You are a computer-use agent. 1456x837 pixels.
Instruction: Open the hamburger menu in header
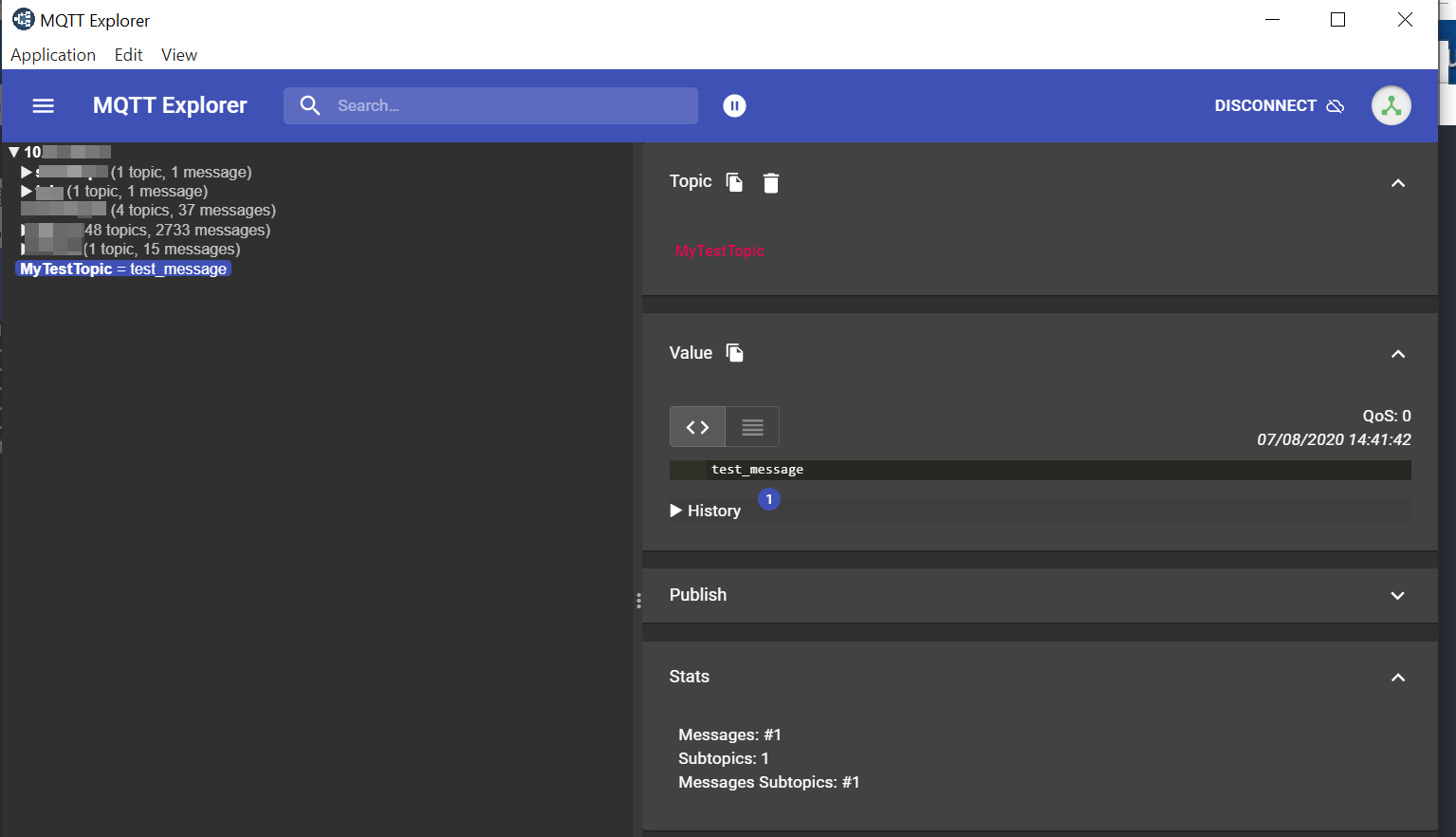44,106
